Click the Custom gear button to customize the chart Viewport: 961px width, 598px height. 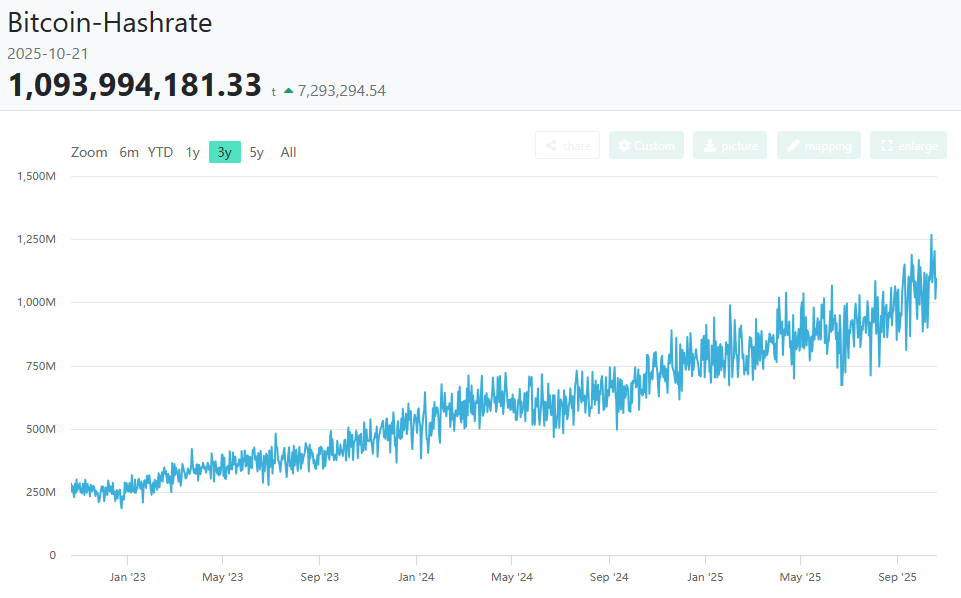[x=646, y=145]
